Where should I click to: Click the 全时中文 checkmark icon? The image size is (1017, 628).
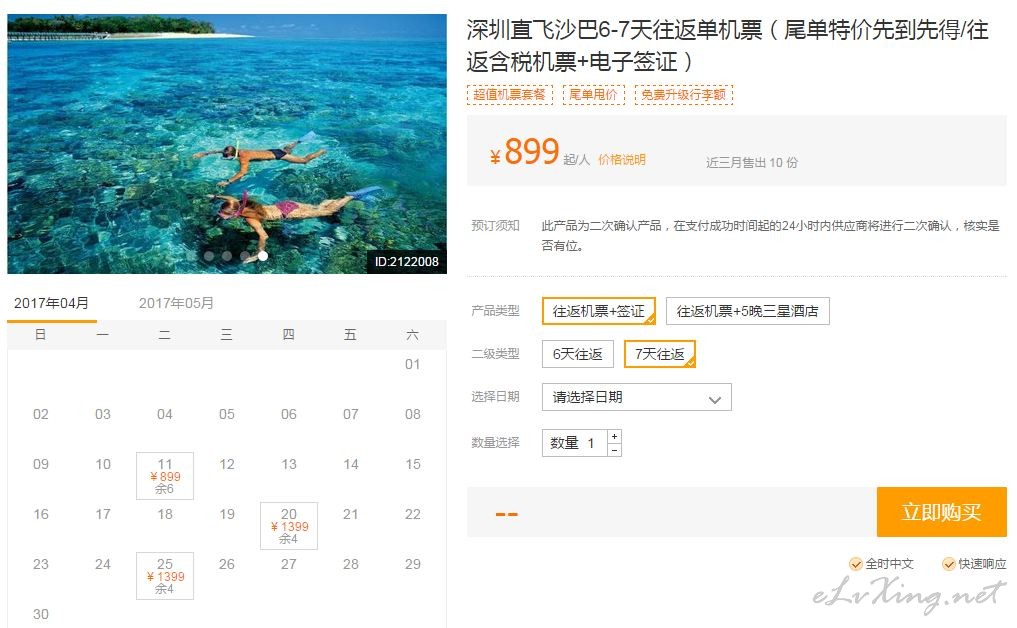pyautogui.click(x=855, y=564)
